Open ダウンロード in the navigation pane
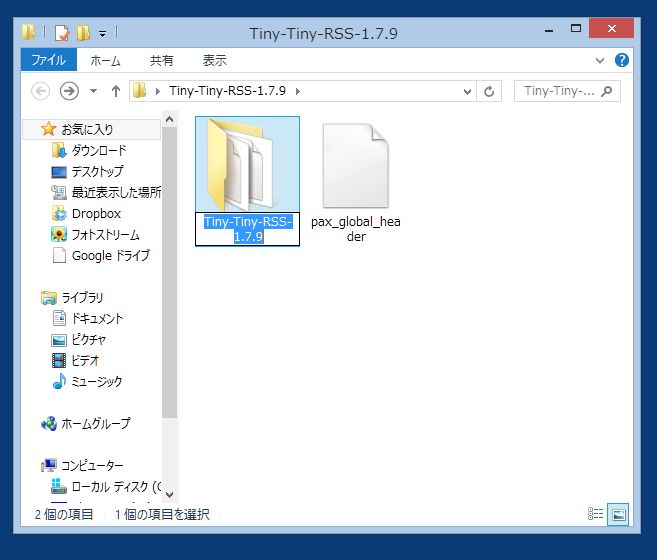Image resolution: width=657 pixels, height=560 pixels. pyautogui.click(x=99, y=150)
